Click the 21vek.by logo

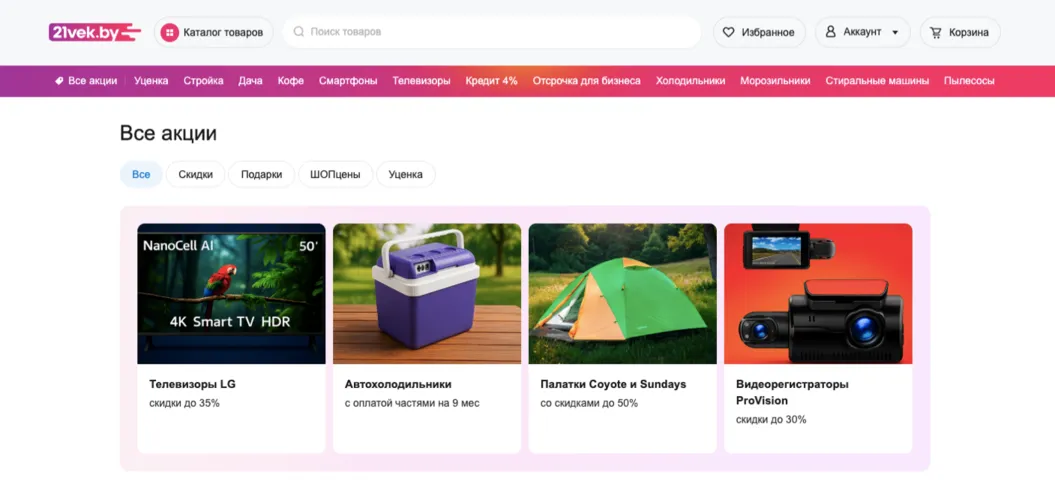[95, 32]
